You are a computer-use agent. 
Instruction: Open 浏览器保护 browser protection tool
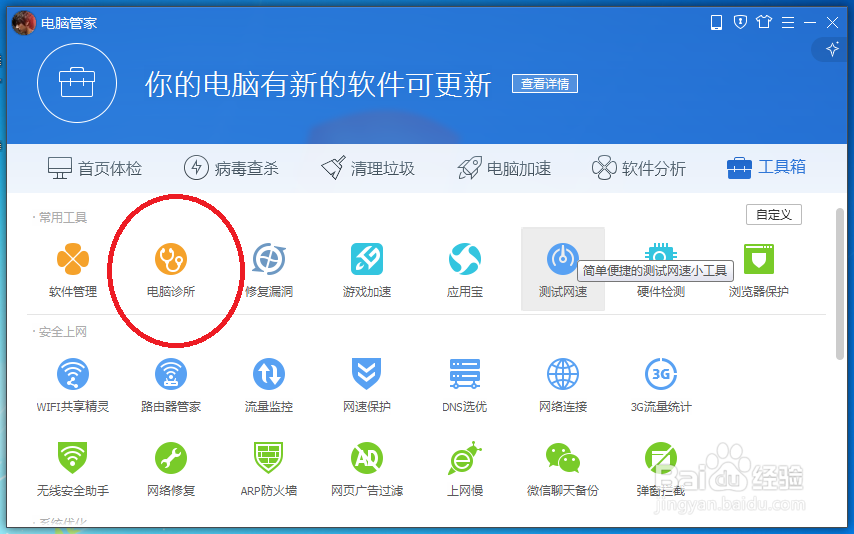coord(759,270)
